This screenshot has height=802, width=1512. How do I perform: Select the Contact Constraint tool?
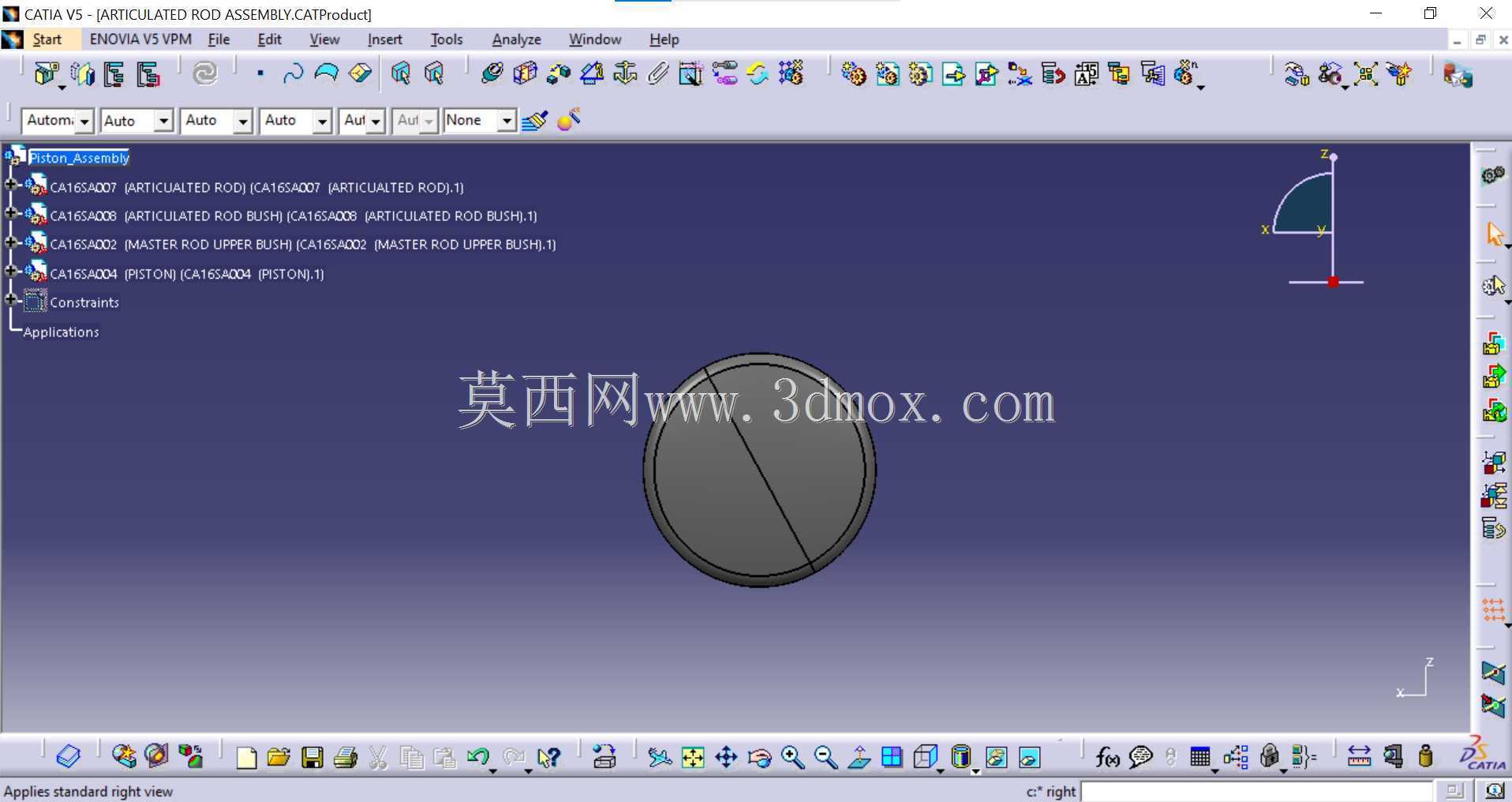[x=525, y=74]
